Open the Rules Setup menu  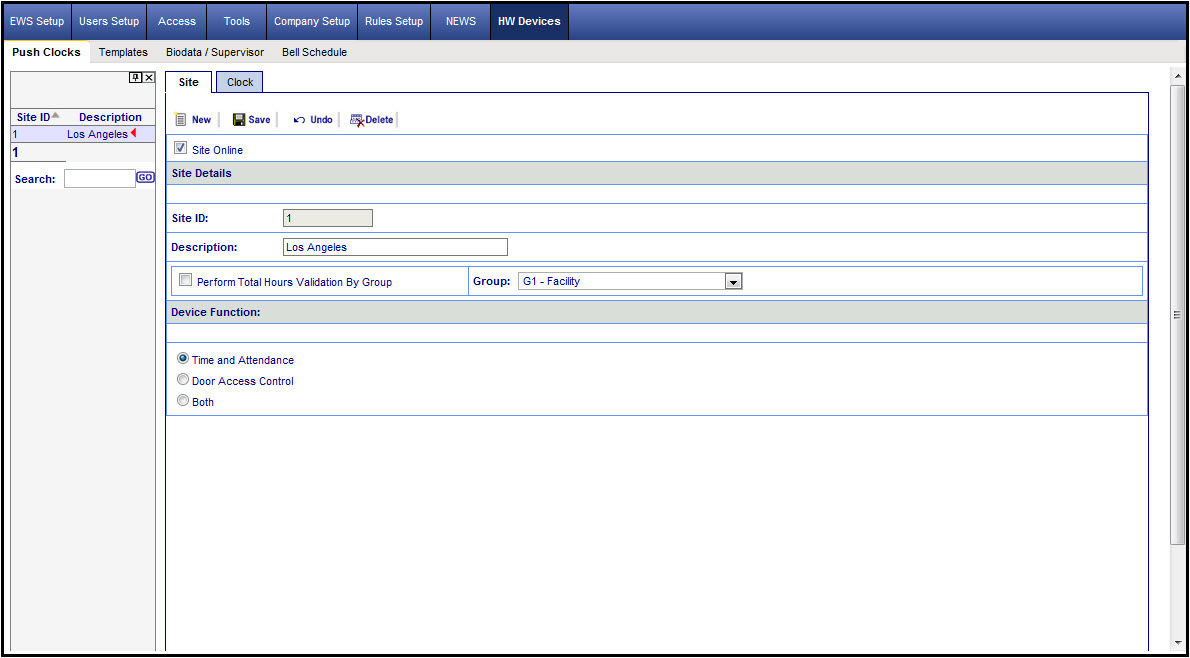[x=394, y=21]
